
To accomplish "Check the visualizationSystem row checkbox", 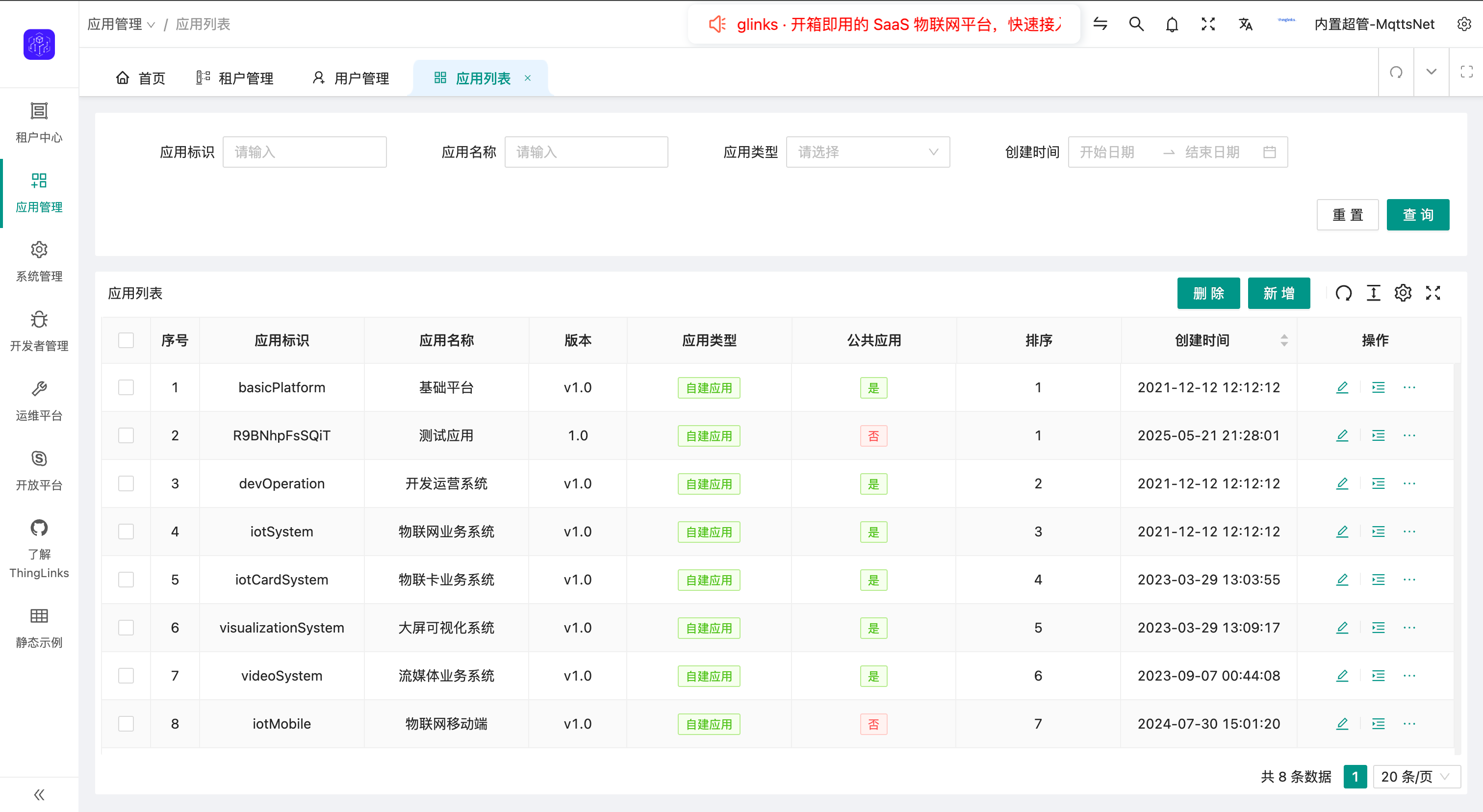I will pyautogui.click(x=126, y=627).
